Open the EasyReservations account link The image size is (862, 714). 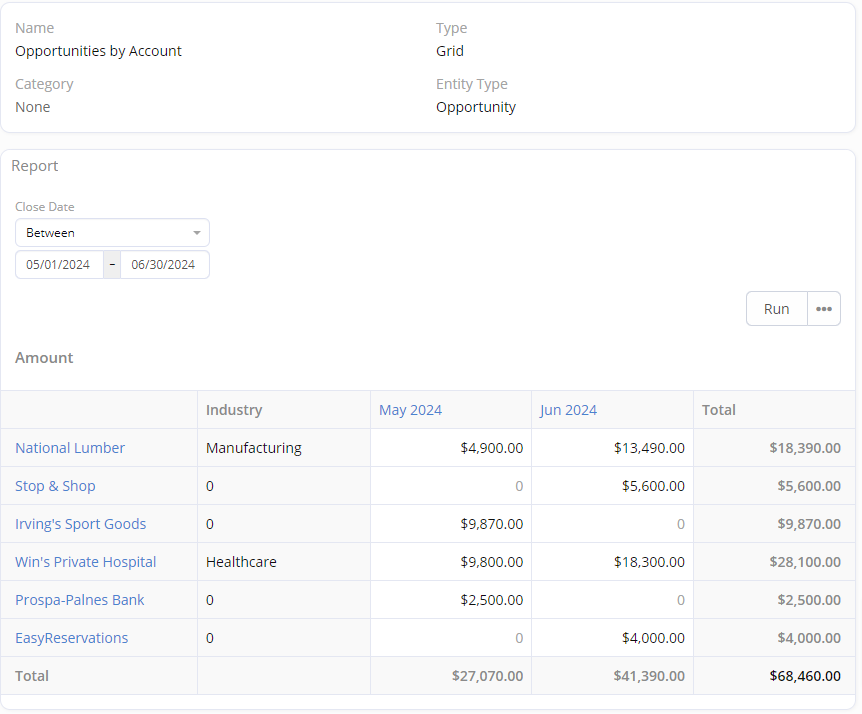click(x=71, y=638)
